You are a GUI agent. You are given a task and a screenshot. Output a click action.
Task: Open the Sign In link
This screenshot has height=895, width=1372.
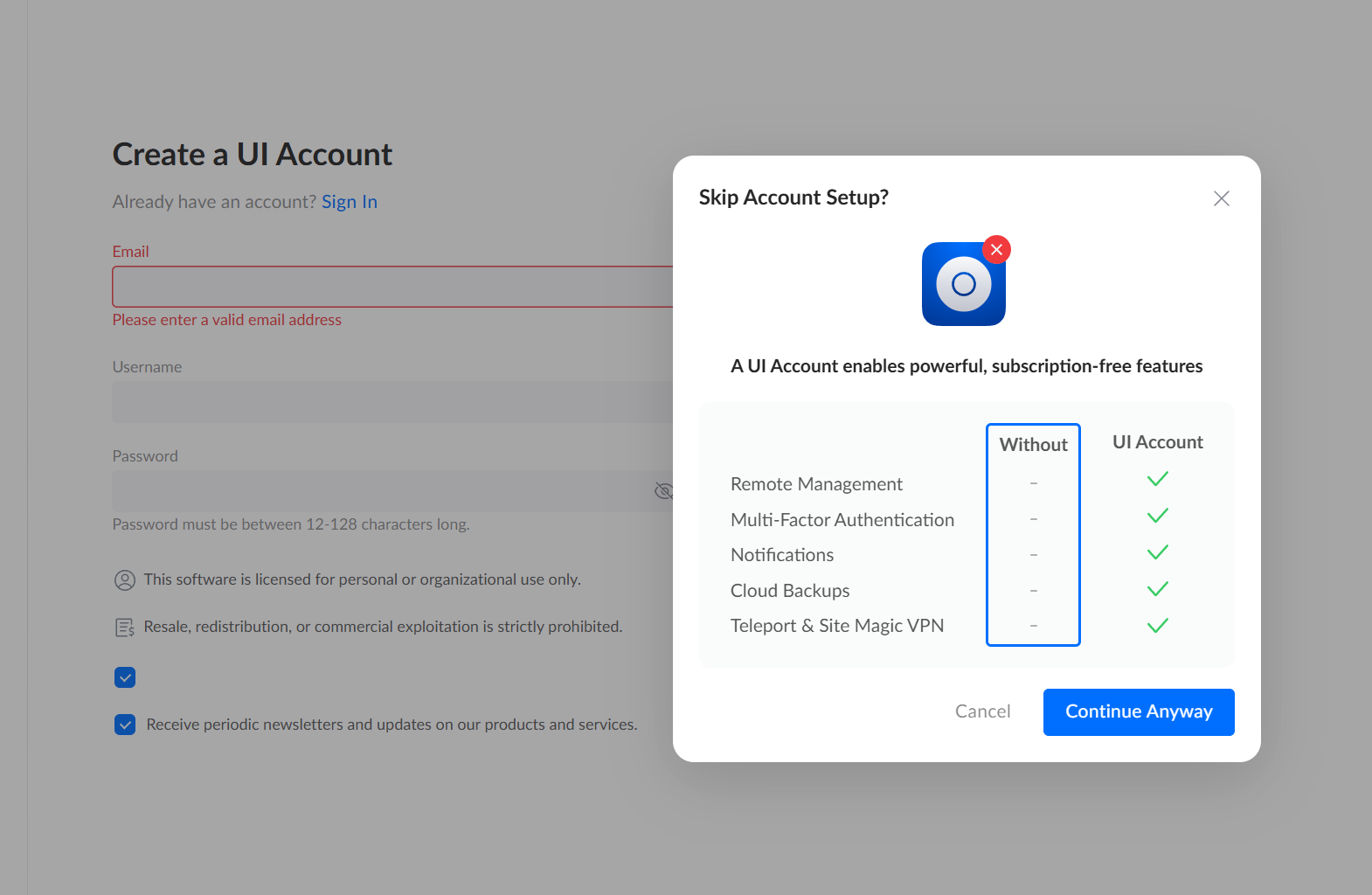pyautogui.click(x=350, y=202)
